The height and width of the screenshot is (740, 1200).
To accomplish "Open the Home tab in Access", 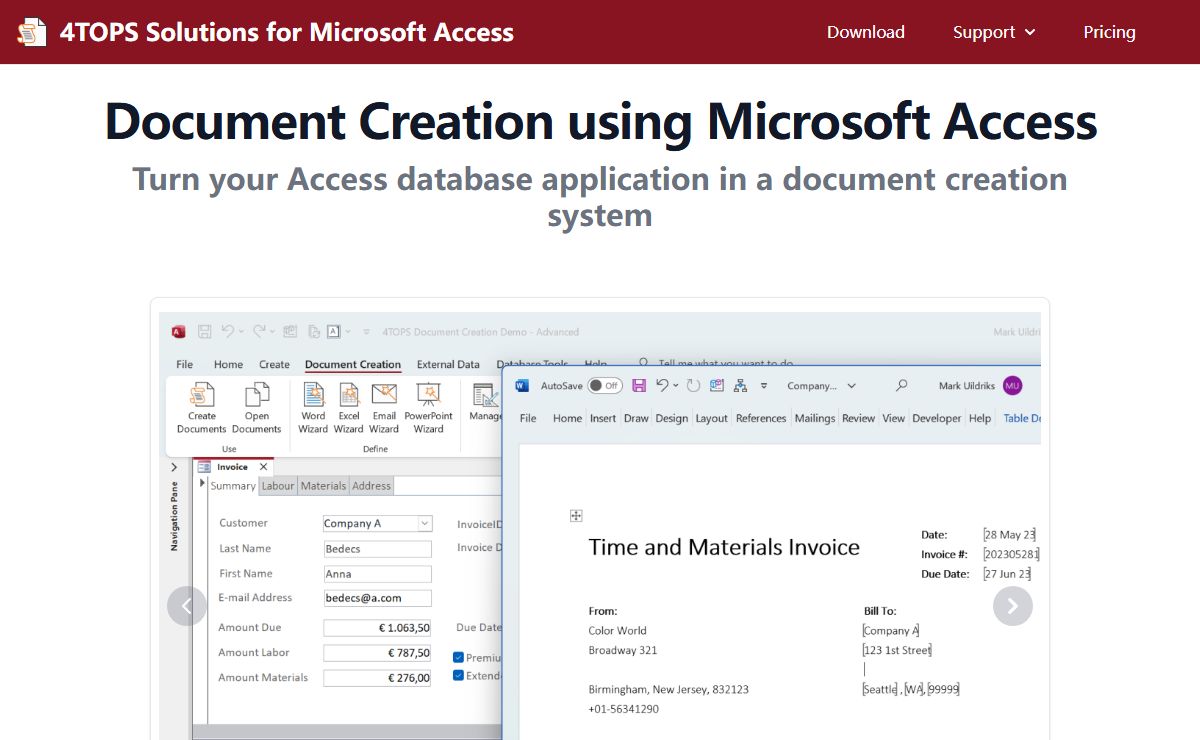I will tap(228, 364).
